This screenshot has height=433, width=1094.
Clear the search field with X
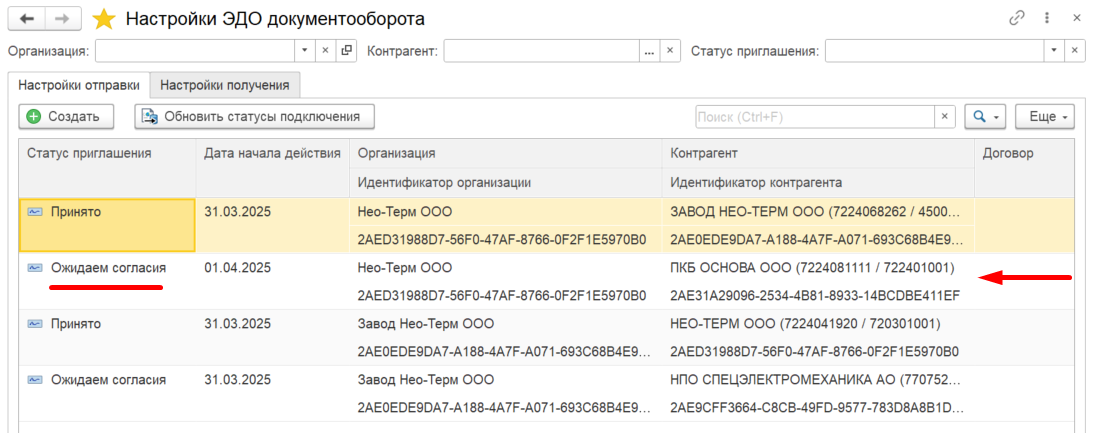coord(945,117)
